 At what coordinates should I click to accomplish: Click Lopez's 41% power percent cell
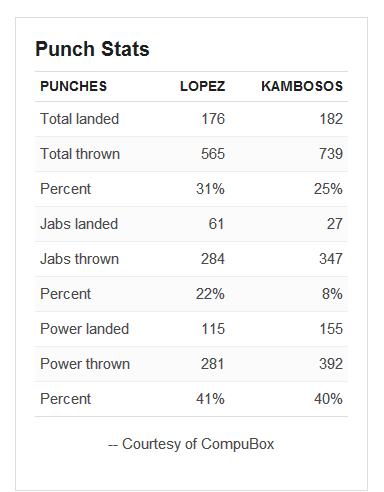pos(211,399)
